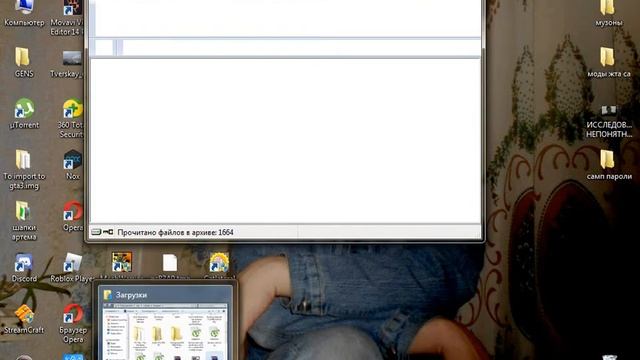Viewport: 640px width, 360px height.
Task: Click the 'Загрузки' preview window title
Action: (131, 295)
